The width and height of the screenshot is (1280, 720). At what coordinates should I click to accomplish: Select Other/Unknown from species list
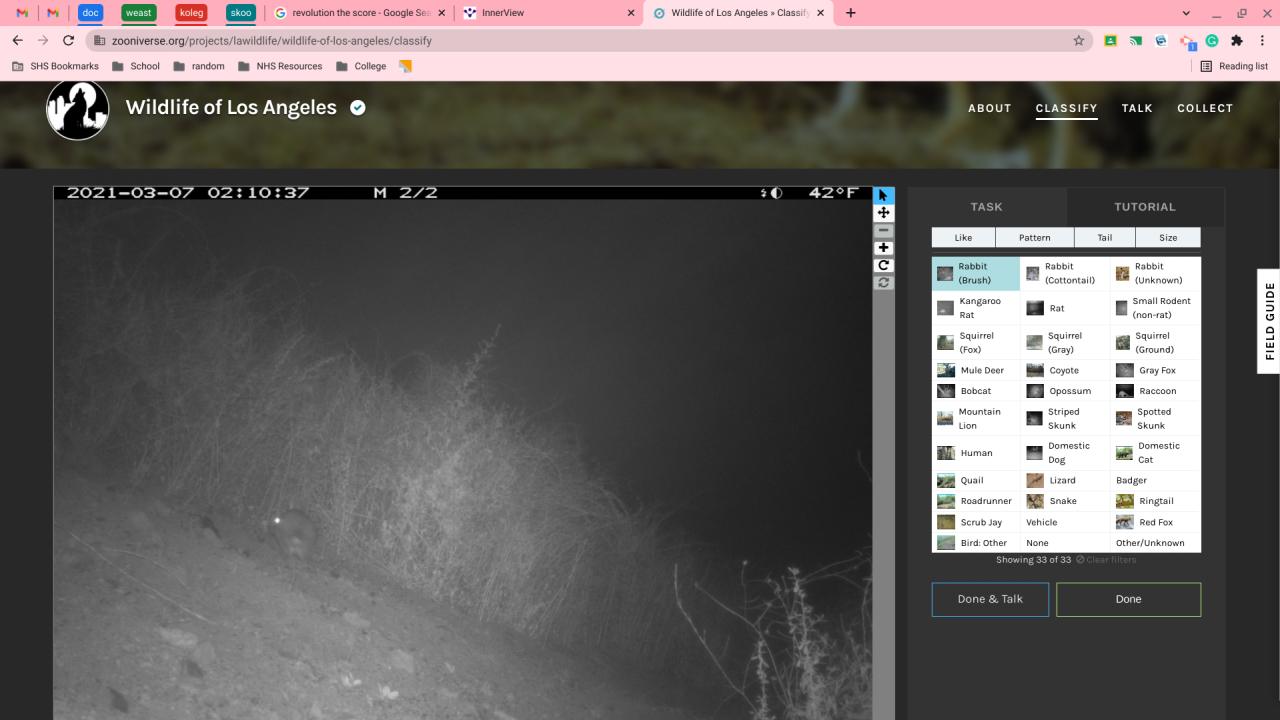coord(1155,543)
